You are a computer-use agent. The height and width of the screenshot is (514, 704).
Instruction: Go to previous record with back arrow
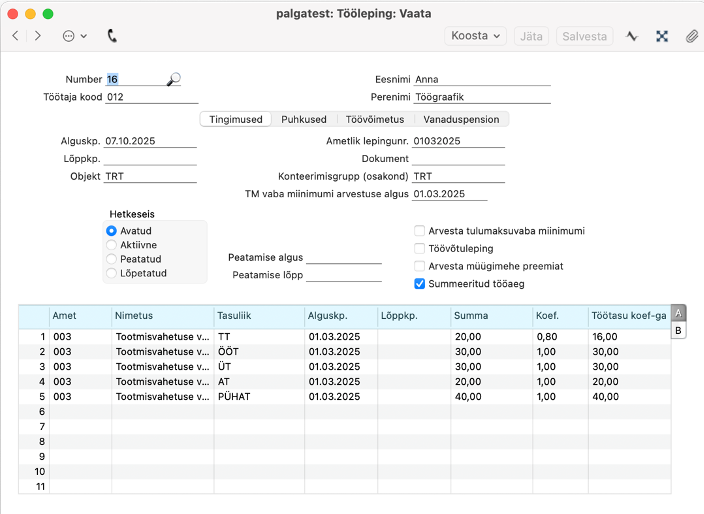click(16, 36)
